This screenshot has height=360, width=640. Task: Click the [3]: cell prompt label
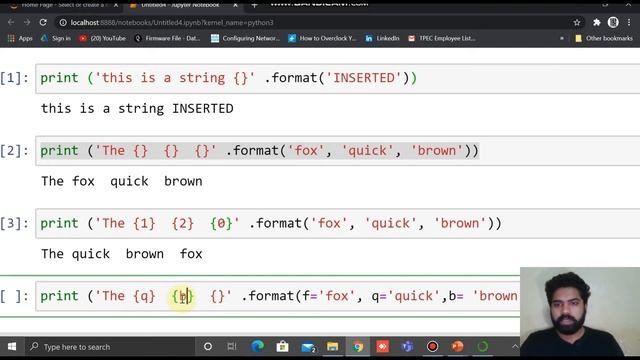pos(15,223)
